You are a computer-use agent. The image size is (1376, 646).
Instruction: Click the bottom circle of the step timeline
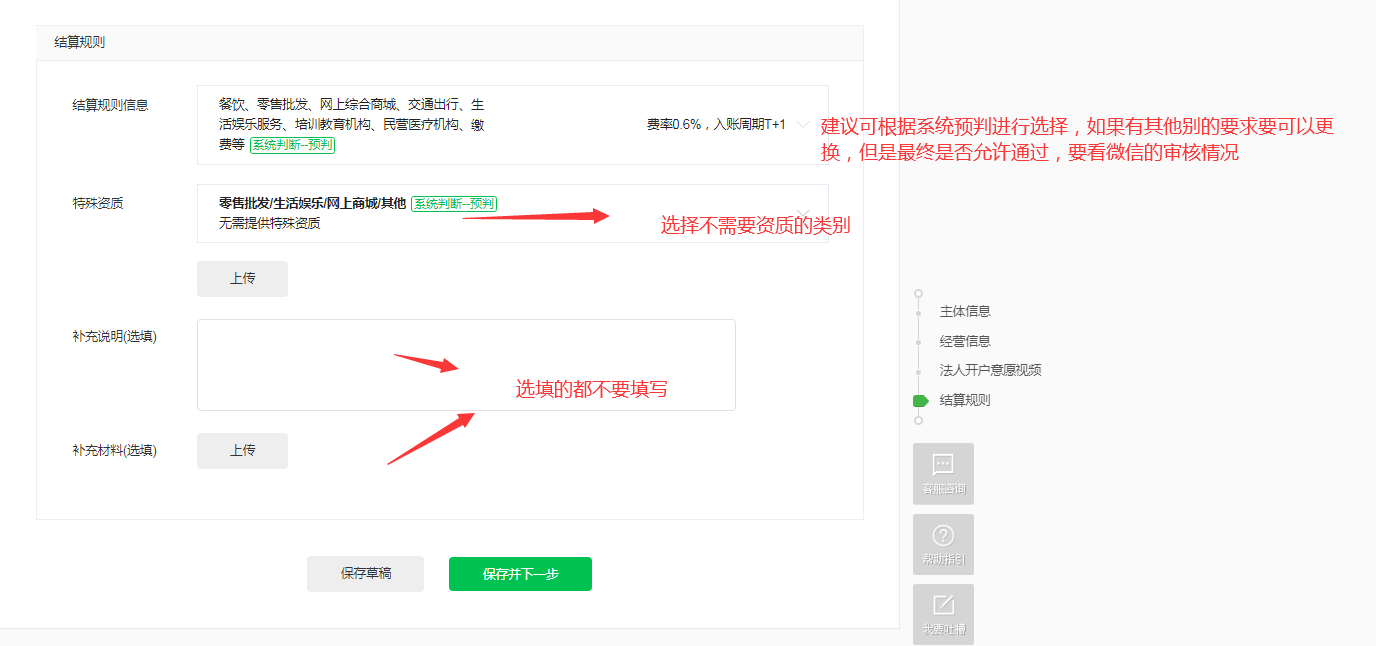[918, 421]
